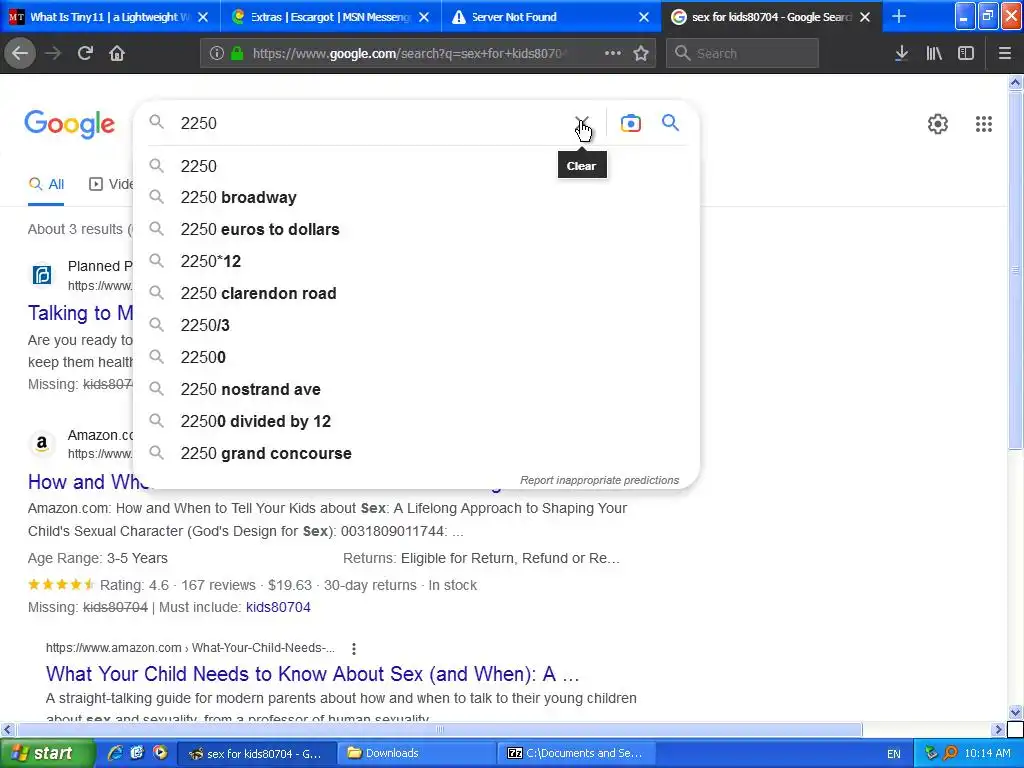Screen dimensions: 1024x768
Task: Open the Firefox hamburger menu
Action: (1005, 54)
